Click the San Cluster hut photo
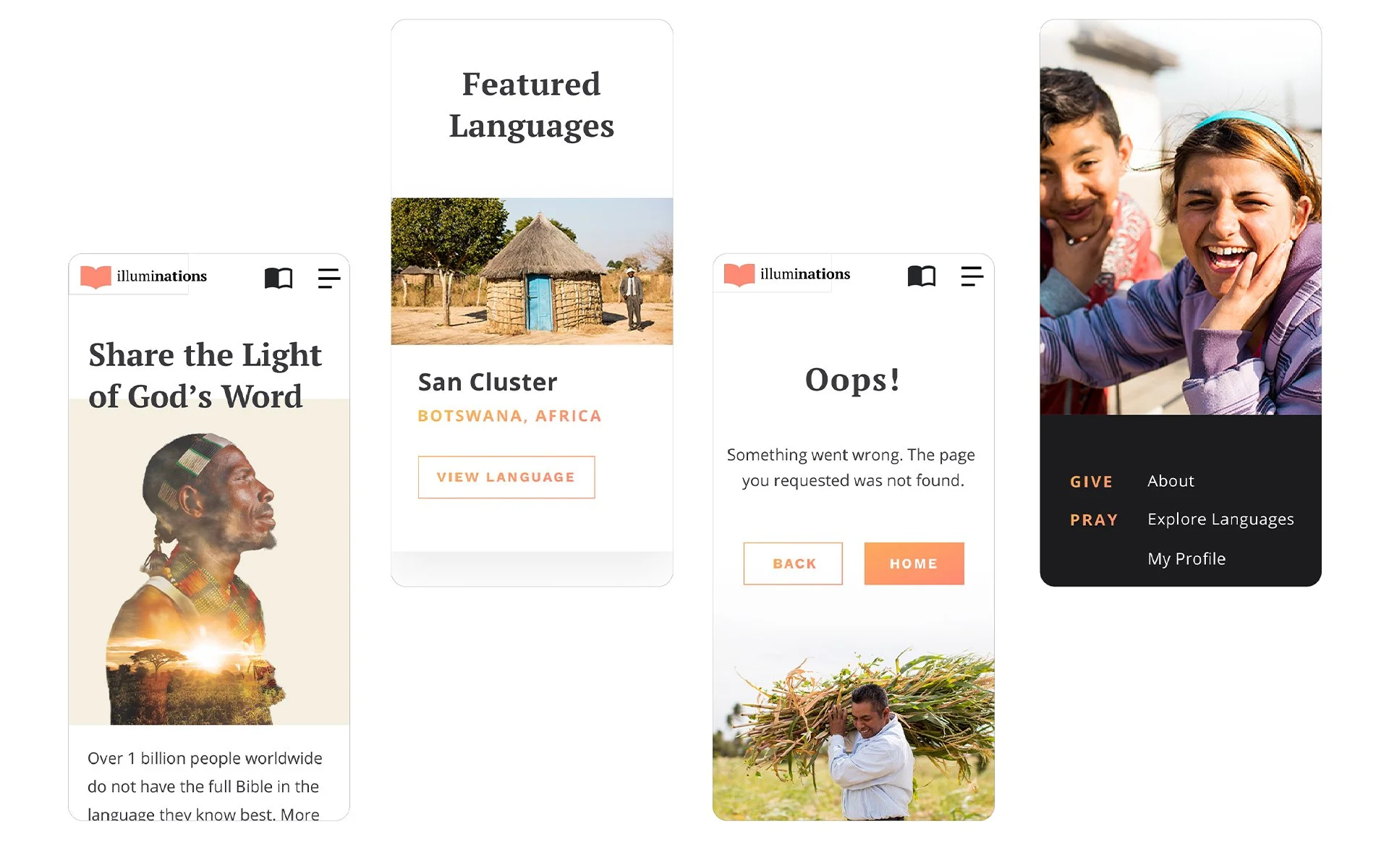Viewport: 1389px width, 868px height. tap(532, 271)
